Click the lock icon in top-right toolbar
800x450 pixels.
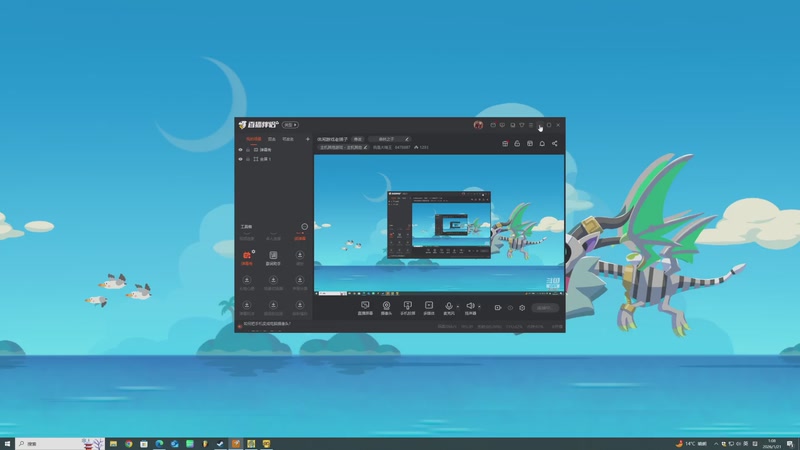coord(517,143)
